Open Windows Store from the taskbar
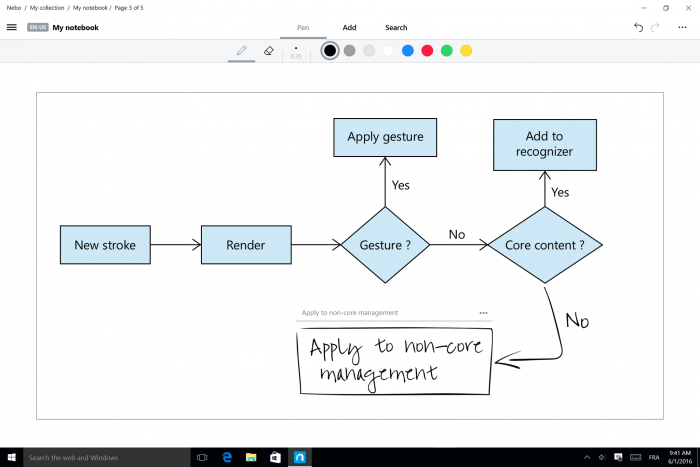This screenshot has height=467, width=700. pyautogui.click(x=275, y=457)
